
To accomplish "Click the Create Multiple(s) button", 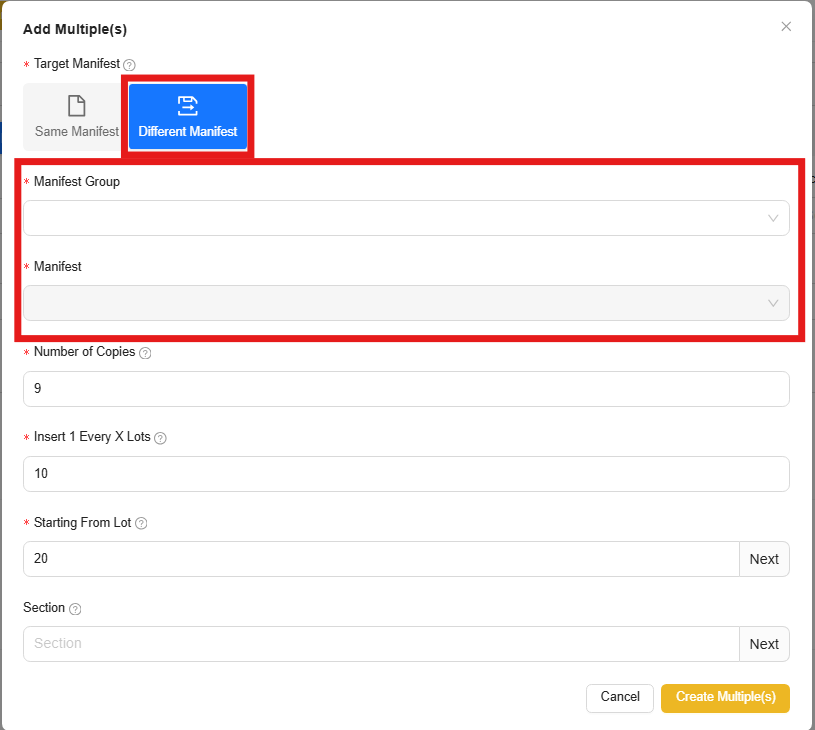I will pyautogui.click(x=725, y=697).
